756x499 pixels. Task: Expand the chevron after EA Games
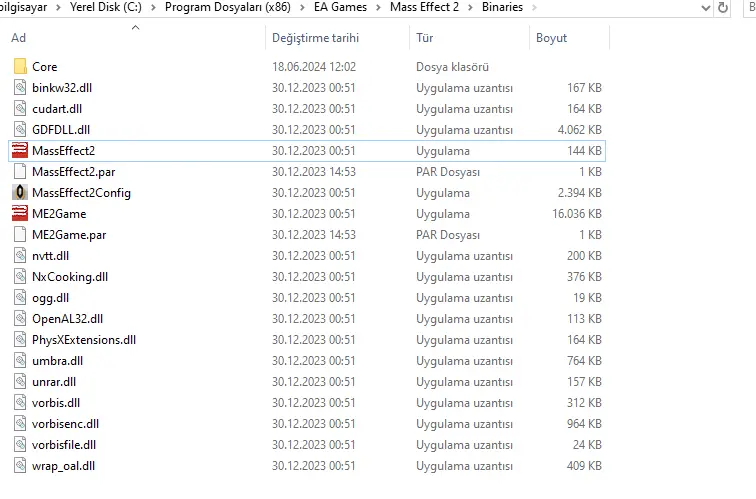click(378, 8)
